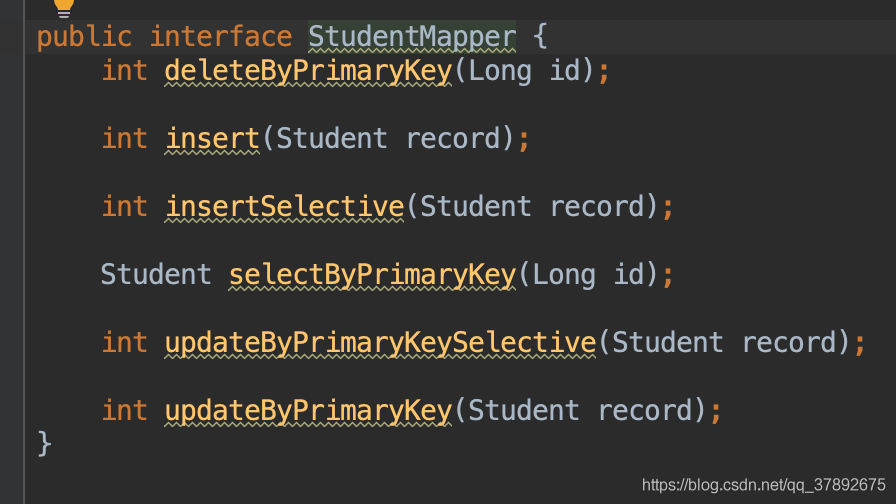
Task: Click int return type of insertSelective
Action: click(124, 206)
